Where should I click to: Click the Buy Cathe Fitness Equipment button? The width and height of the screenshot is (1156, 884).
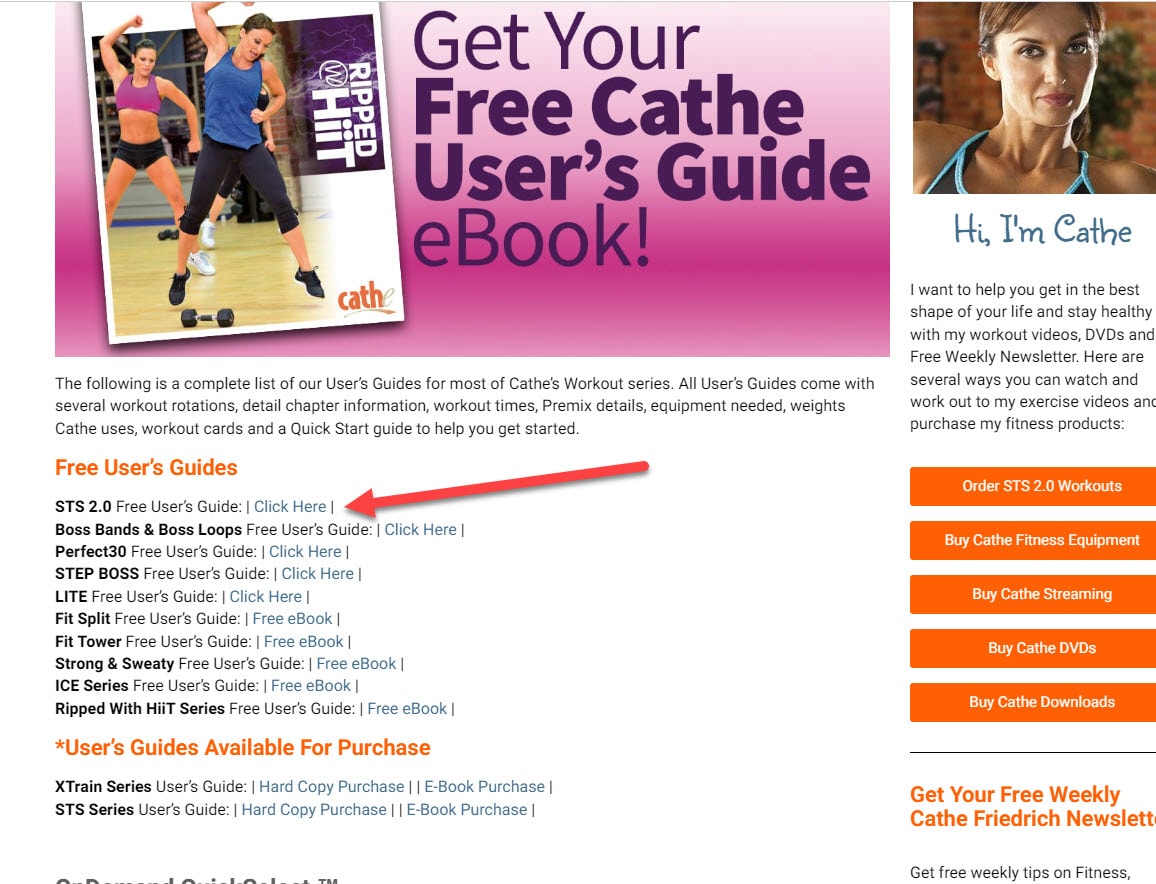pyautogui.click(x=1033, y=540)
